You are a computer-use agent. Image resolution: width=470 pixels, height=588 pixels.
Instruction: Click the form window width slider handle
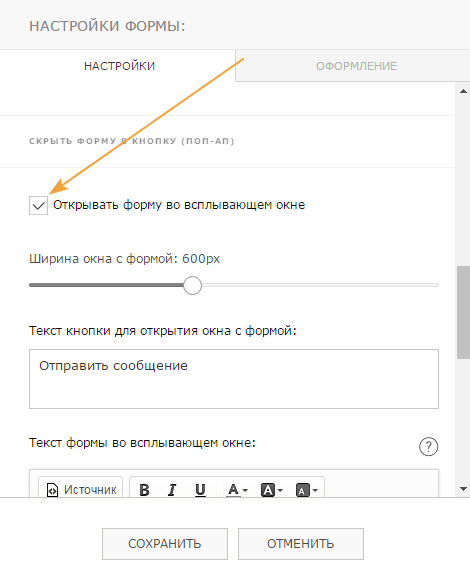(x=192, y=285)
